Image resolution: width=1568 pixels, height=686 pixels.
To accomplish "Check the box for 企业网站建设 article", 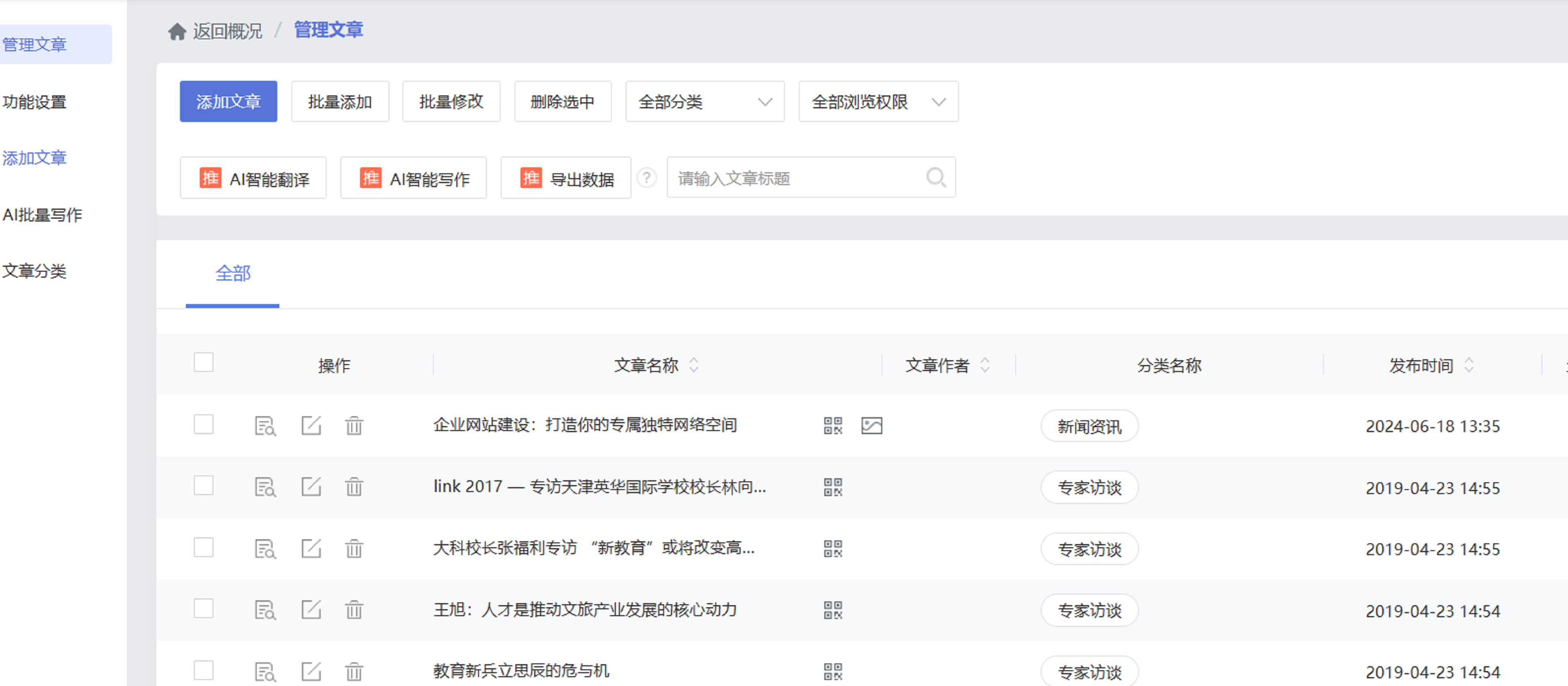I will (203, 424).
